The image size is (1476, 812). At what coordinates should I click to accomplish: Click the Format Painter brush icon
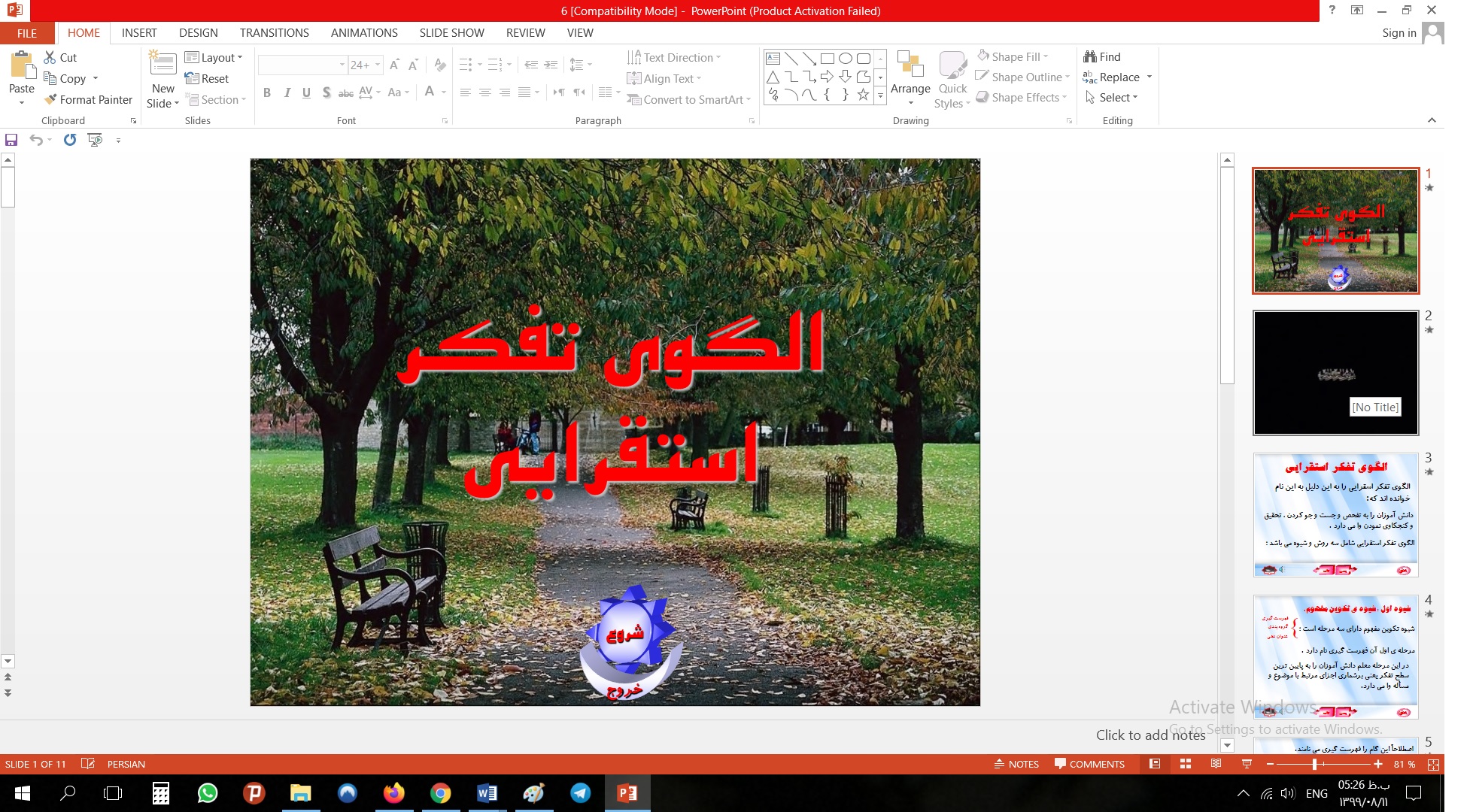(50, 99)
